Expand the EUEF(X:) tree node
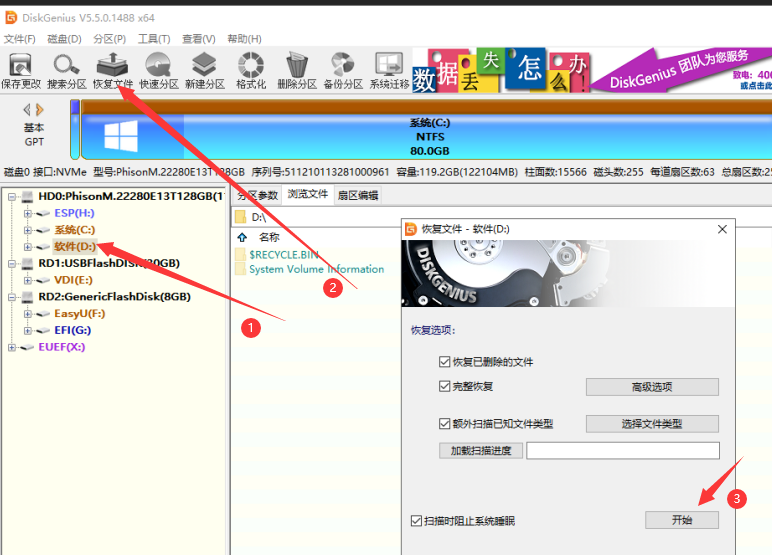The width and height of the screenshot is (772, 555). pos(12,347)
